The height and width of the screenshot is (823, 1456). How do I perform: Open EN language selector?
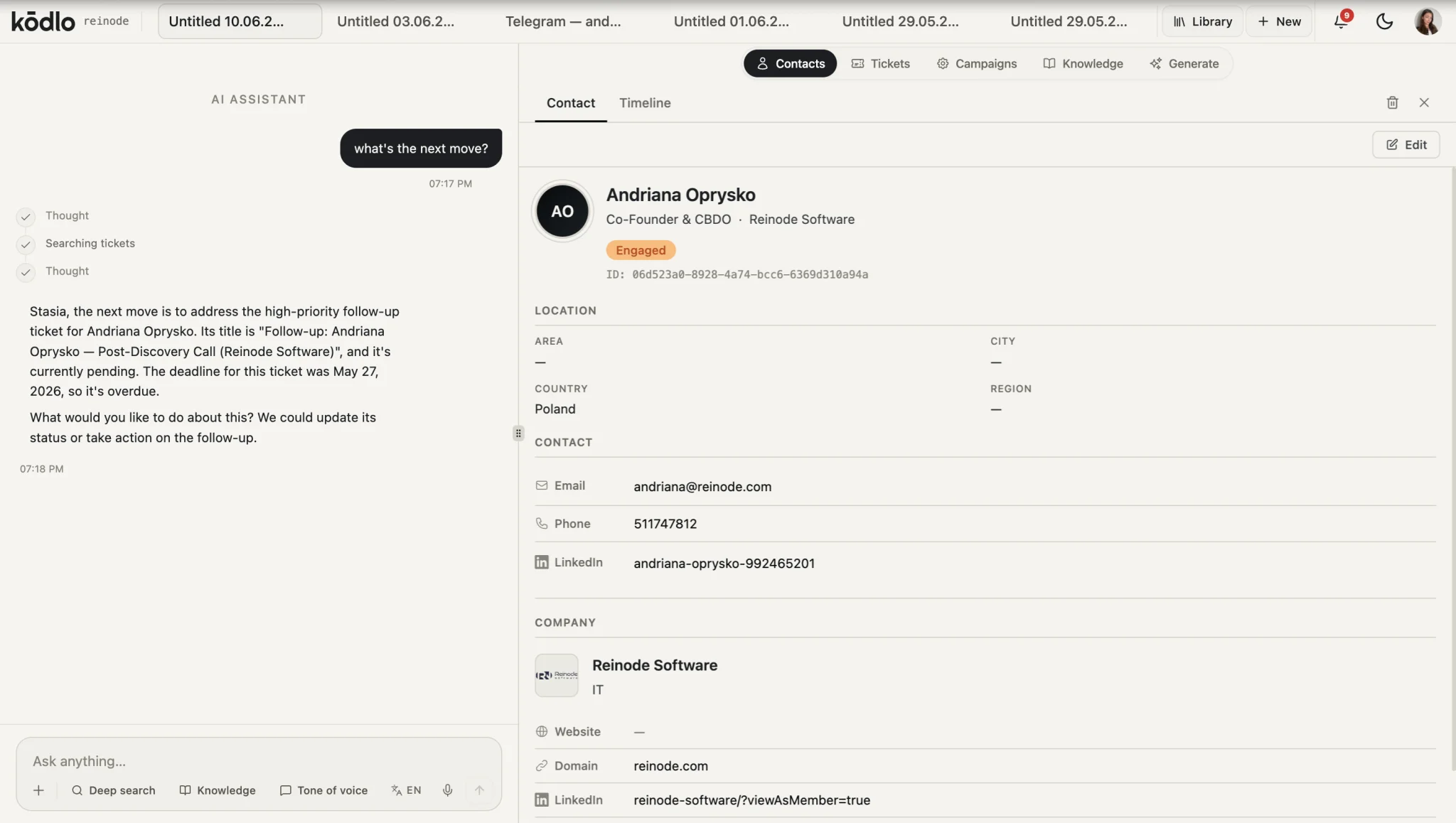pyautogui.click(x=406, y=790)
